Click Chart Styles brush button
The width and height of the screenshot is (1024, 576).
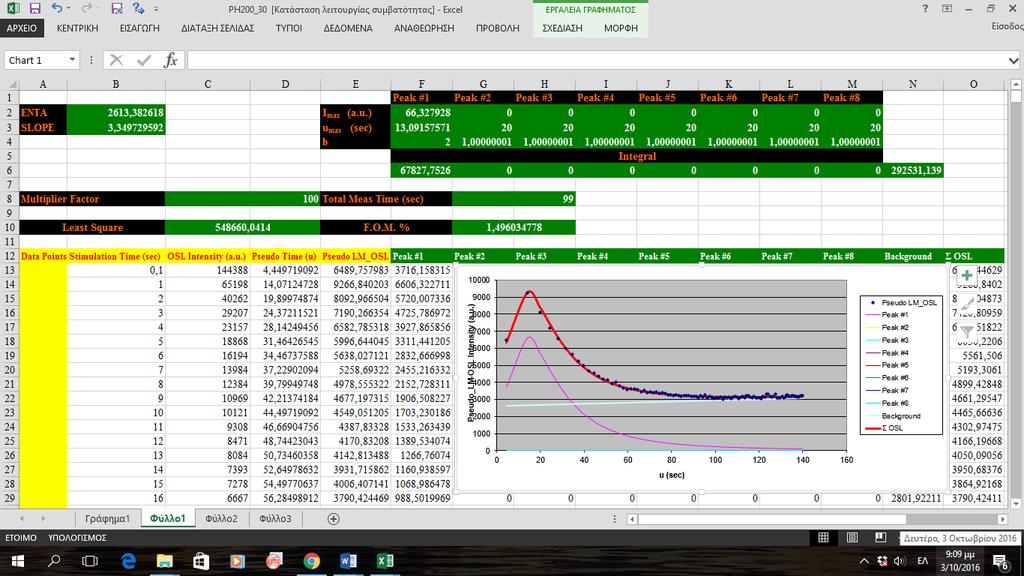[x=967, y=304]
